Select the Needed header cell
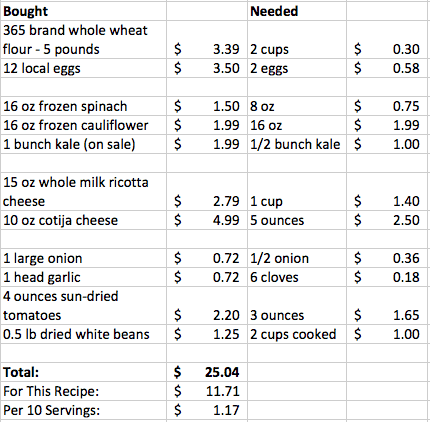The image size is (430, 422). [297, 11]
